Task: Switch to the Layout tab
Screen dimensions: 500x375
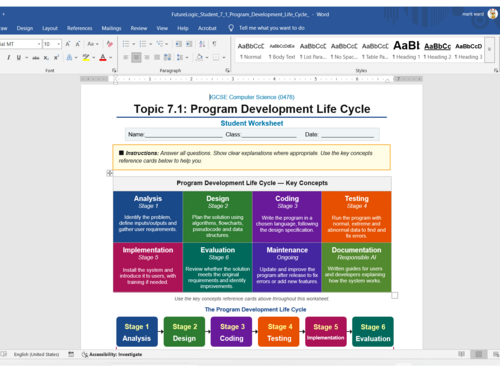Action: (x=50, y=28)
